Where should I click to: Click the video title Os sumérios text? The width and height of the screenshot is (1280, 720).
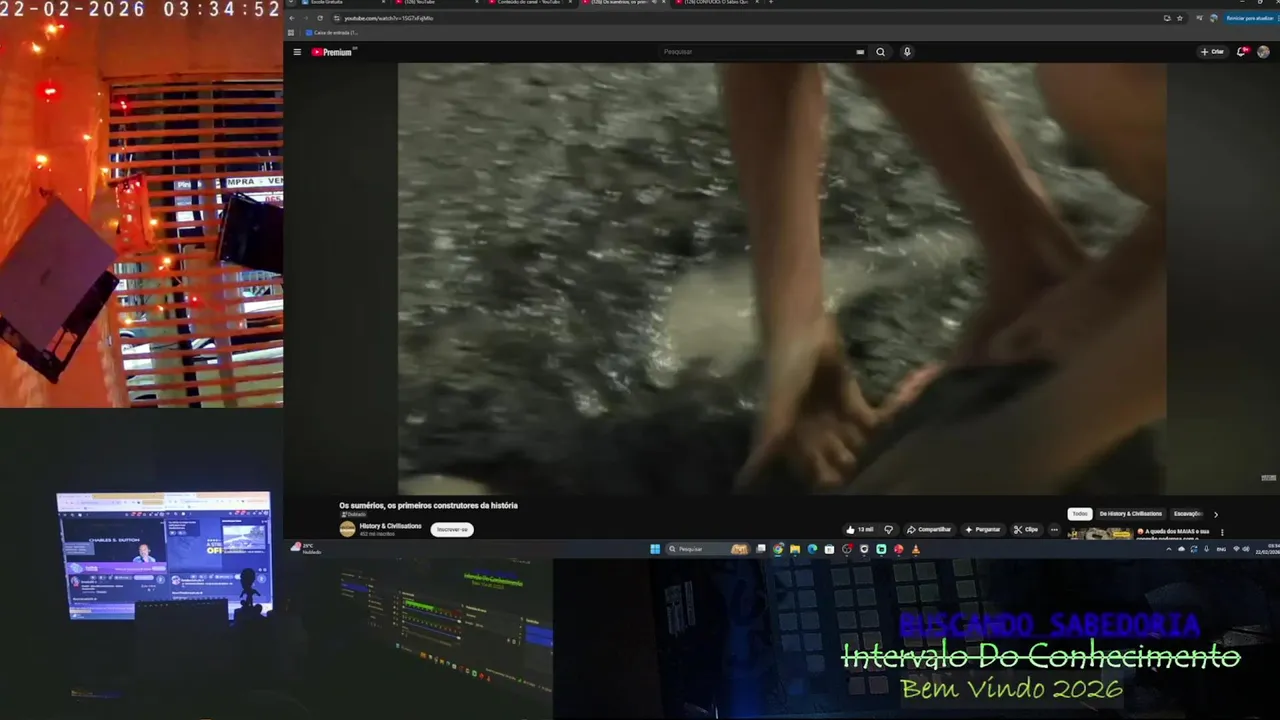click(428, 506)
